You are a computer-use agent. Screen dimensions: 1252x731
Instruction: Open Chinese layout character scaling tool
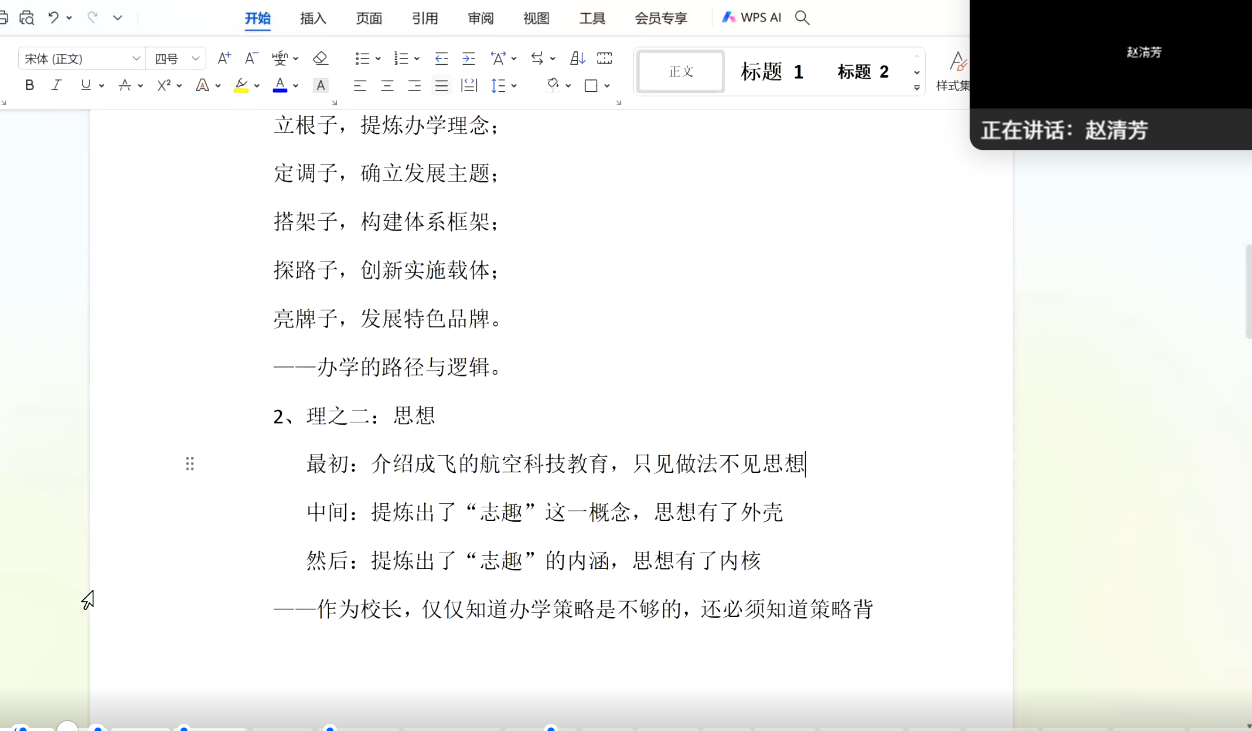point(498,59)
